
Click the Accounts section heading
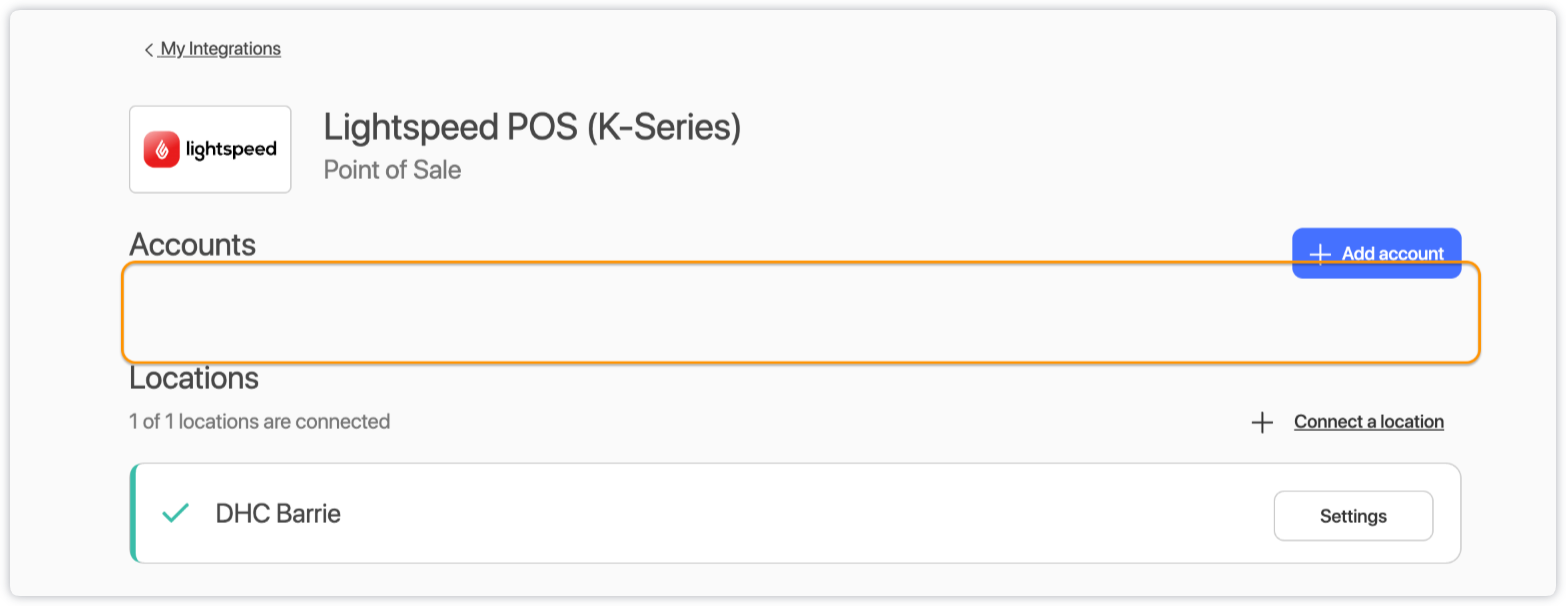[x=192, y=244]
